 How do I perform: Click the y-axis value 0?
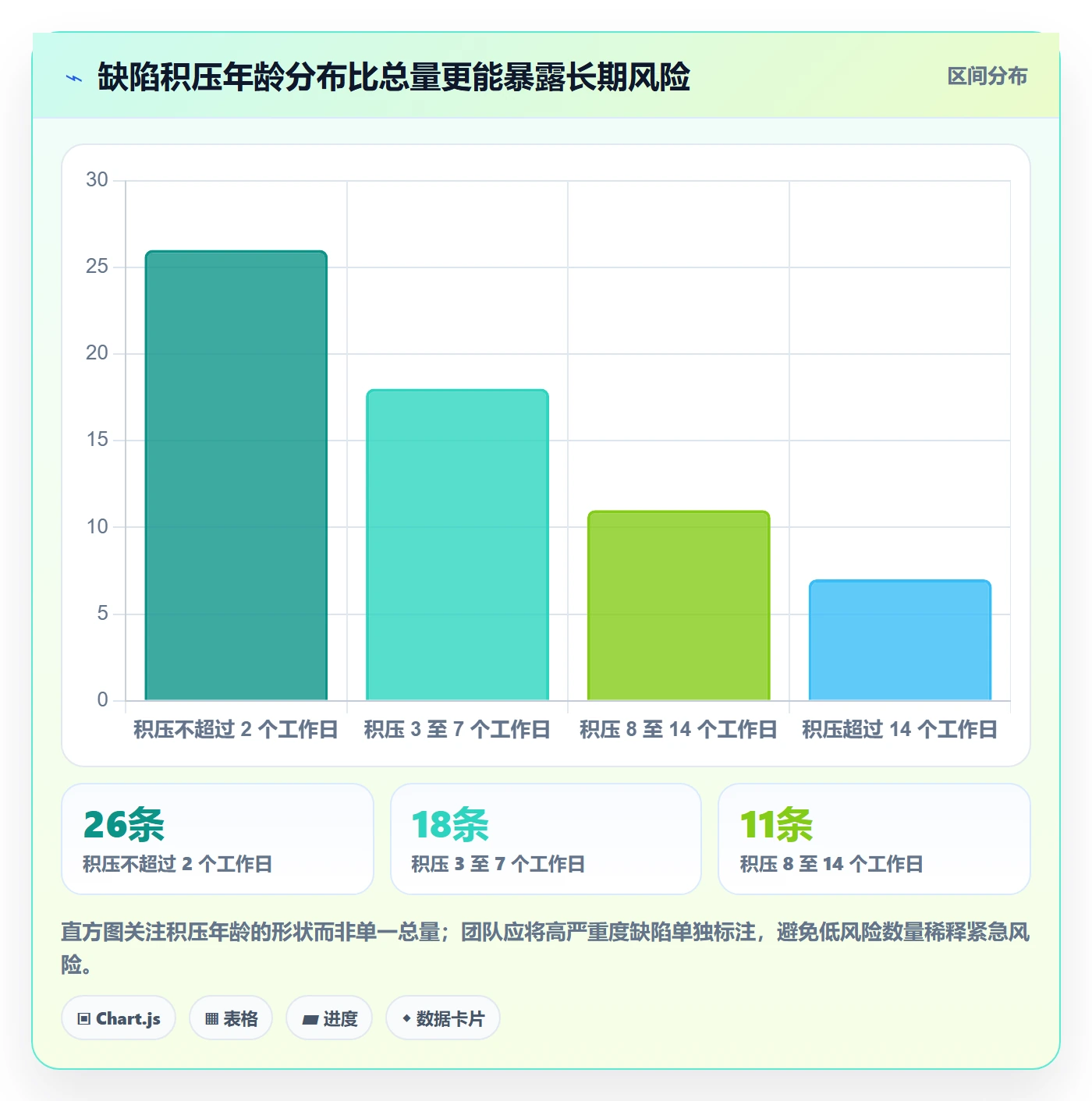tap(103, 700)
